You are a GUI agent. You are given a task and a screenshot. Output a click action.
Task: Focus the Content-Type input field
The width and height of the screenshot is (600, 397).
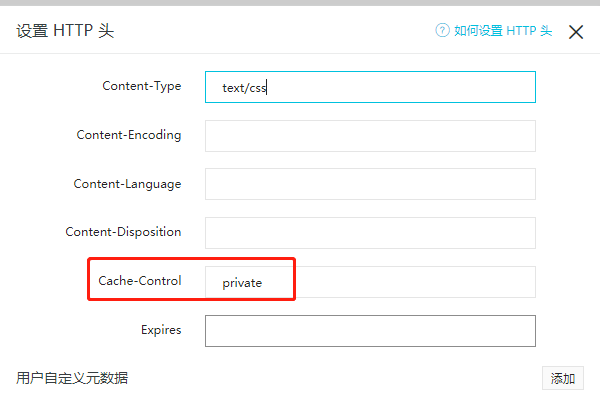370,87
